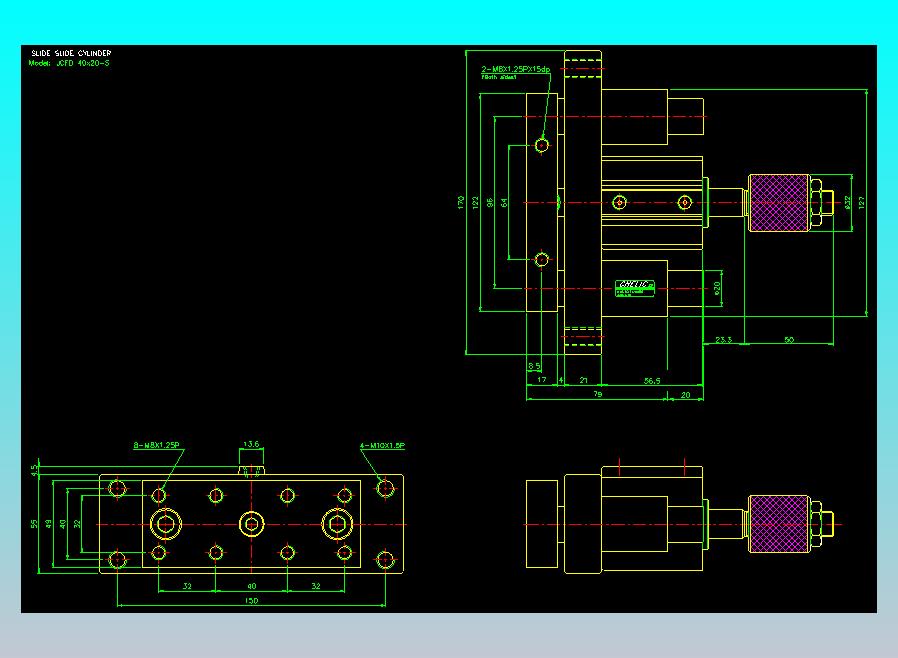
Task: Select the left large counterbored hole in the plate
Action: 166,524
